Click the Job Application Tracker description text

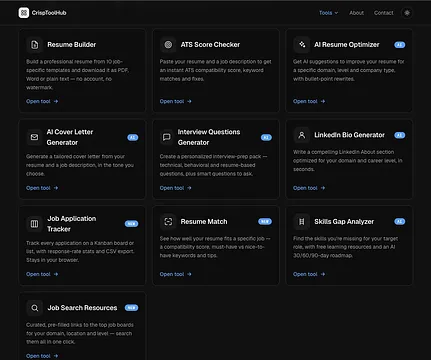pos(80,251)
